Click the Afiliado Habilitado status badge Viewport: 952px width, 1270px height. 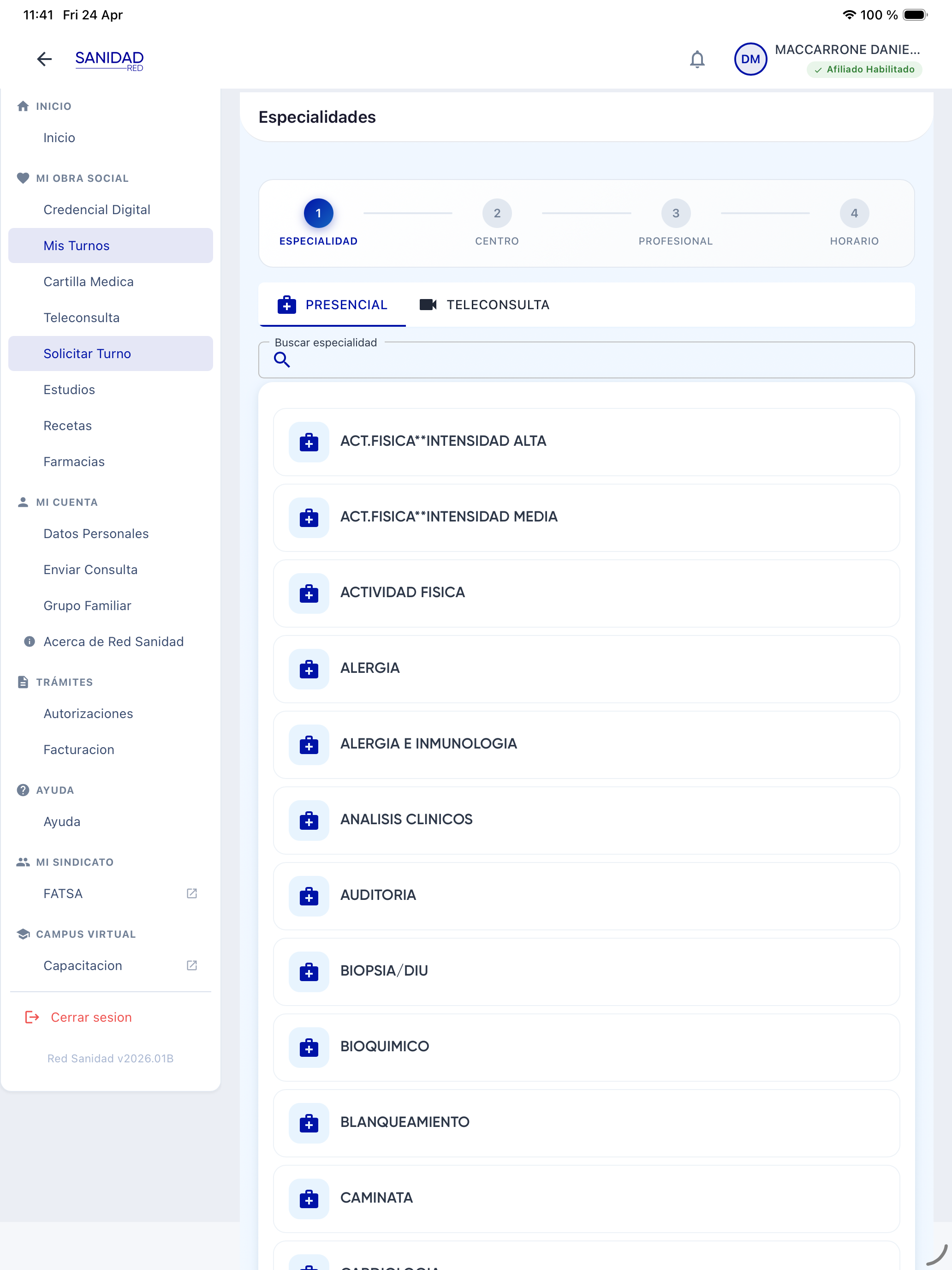pos(864,70)
